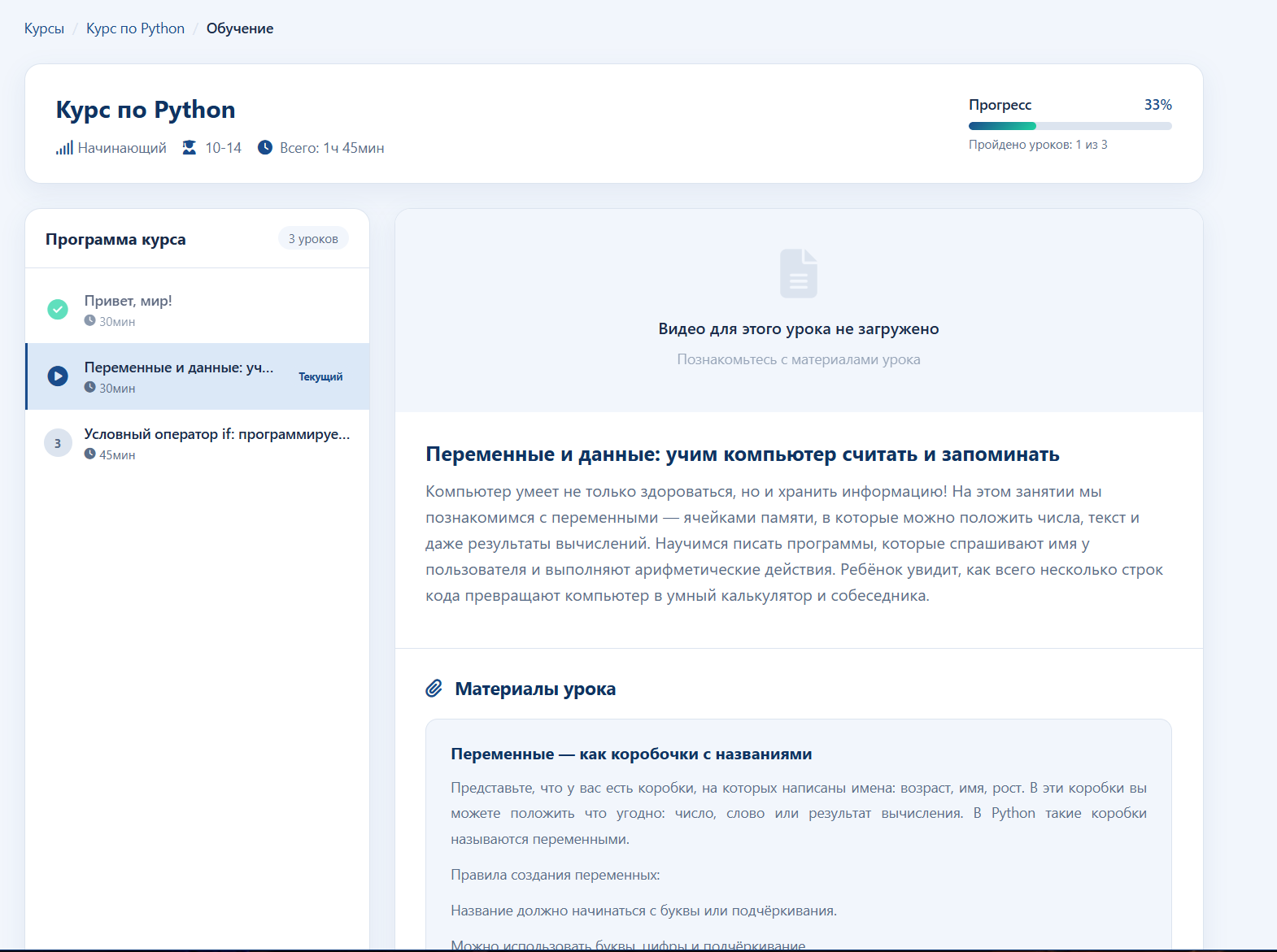Viewport: 1277px width, 952px height.
Task: Click the Начинающий level label
Action: [122, 148]
